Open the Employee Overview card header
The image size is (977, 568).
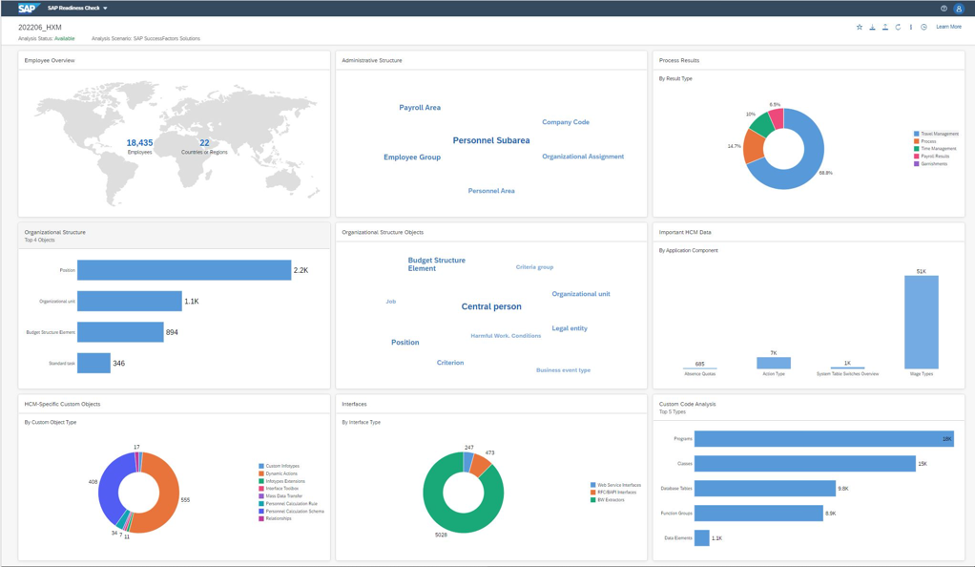[x=174, y=60]
